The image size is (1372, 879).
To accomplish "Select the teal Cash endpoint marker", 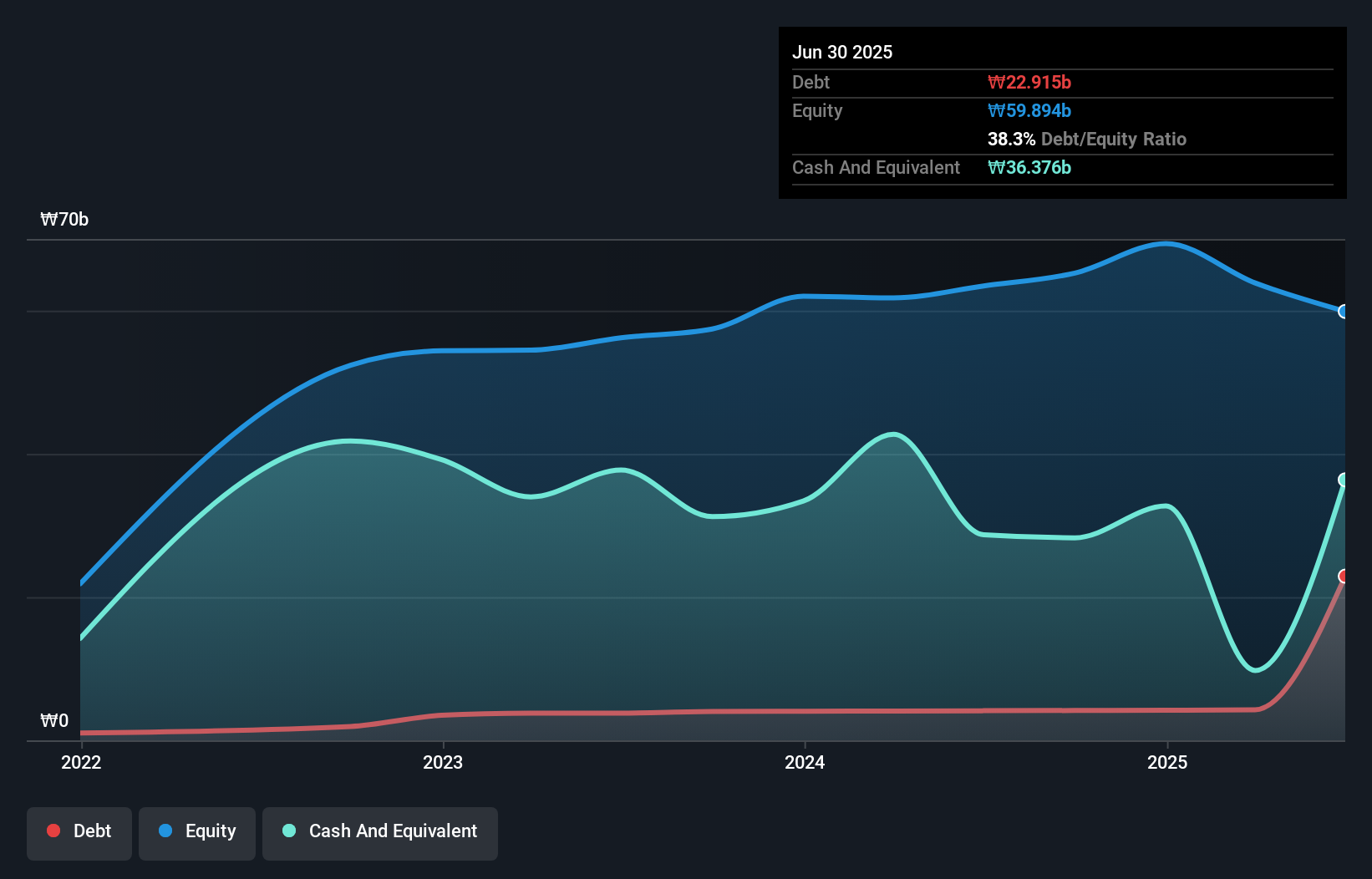I will tap(1344, 480).
